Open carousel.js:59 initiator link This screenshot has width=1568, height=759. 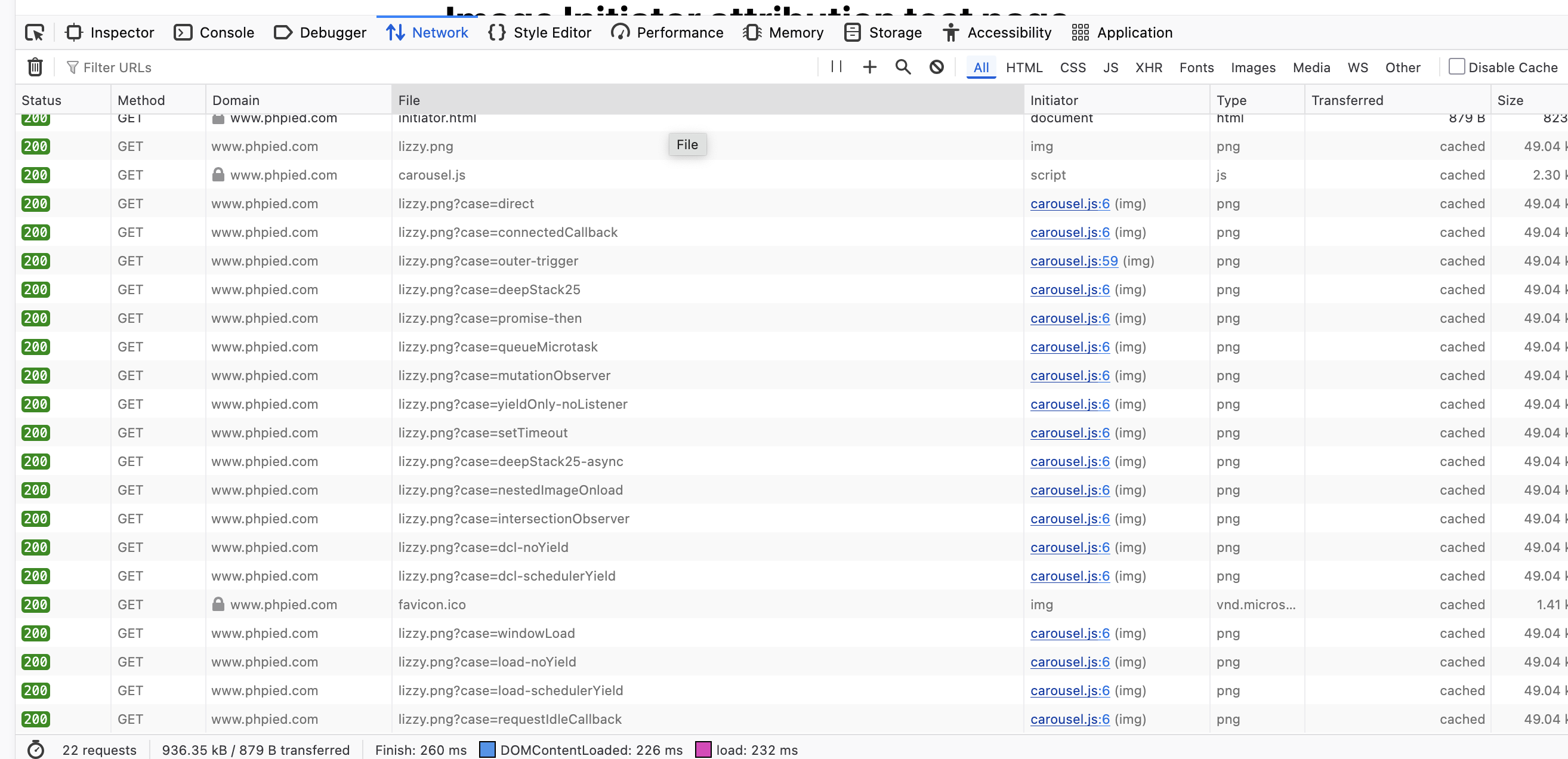1075,261
